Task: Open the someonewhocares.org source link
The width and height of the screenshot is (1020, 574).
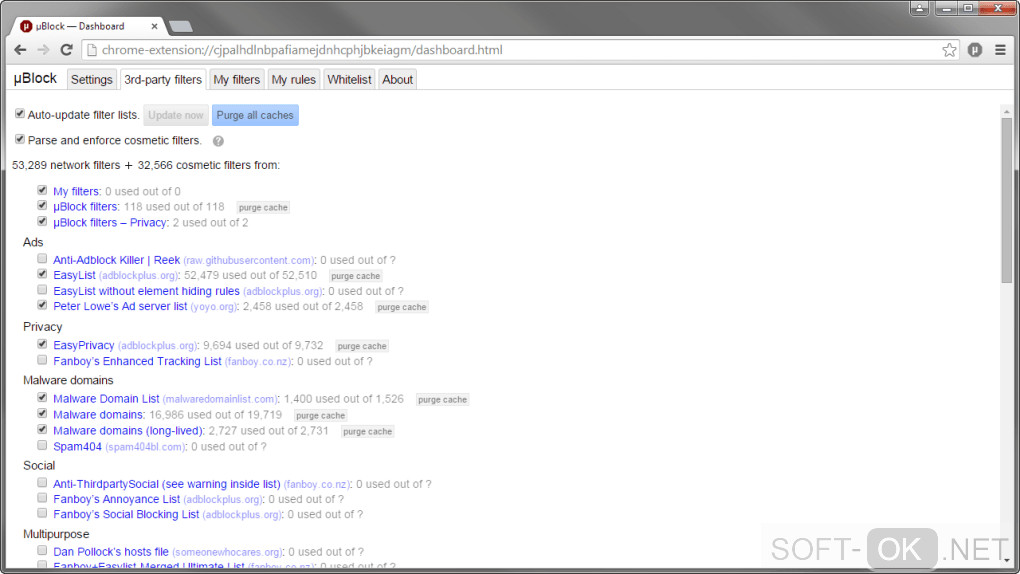Action: coord(227,553)
